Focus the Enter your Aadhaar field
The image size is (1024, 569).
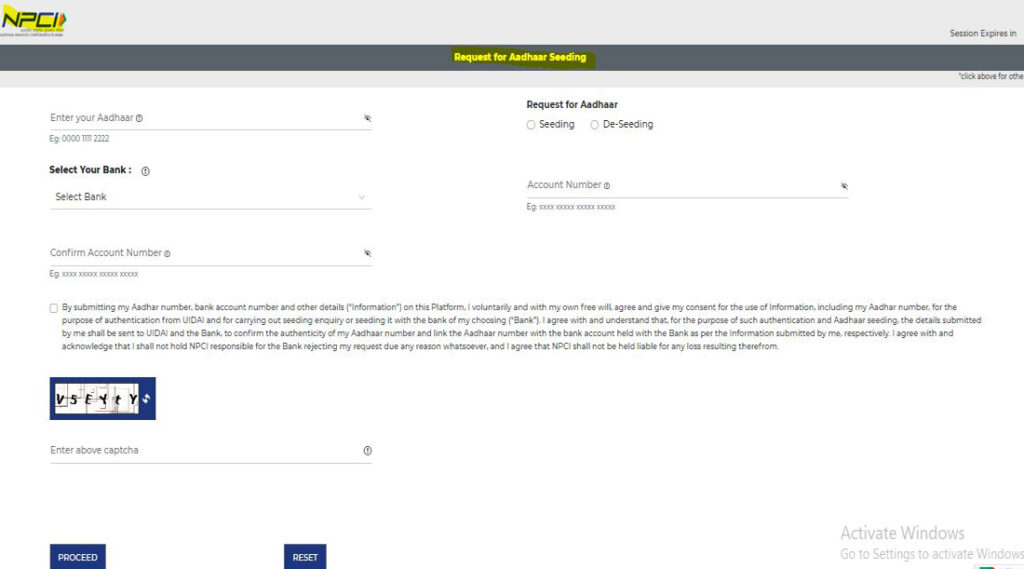pyautogui.click(x=210, y=118)
